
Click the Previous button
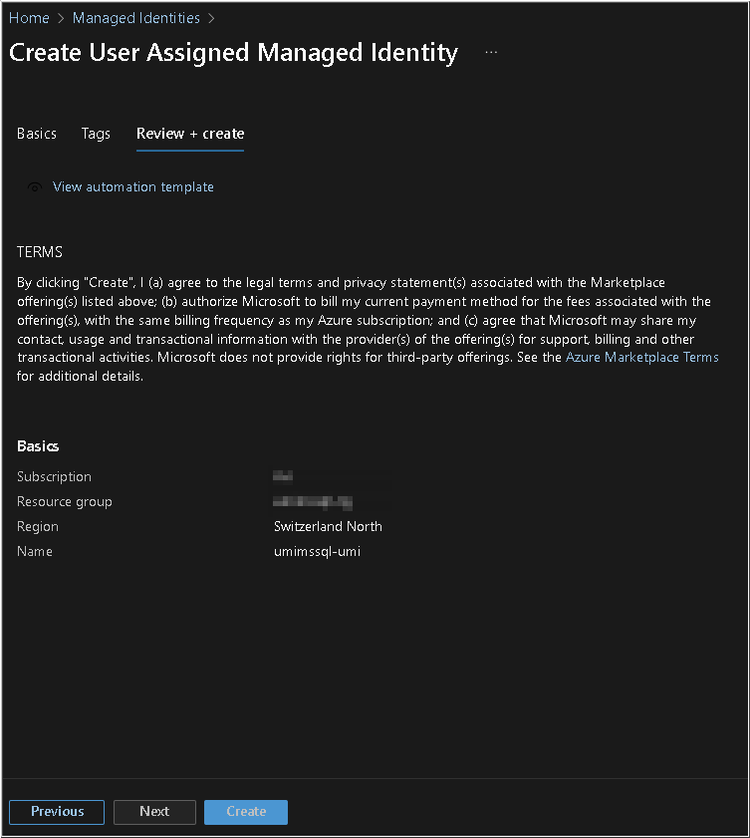tap(57, 812)
